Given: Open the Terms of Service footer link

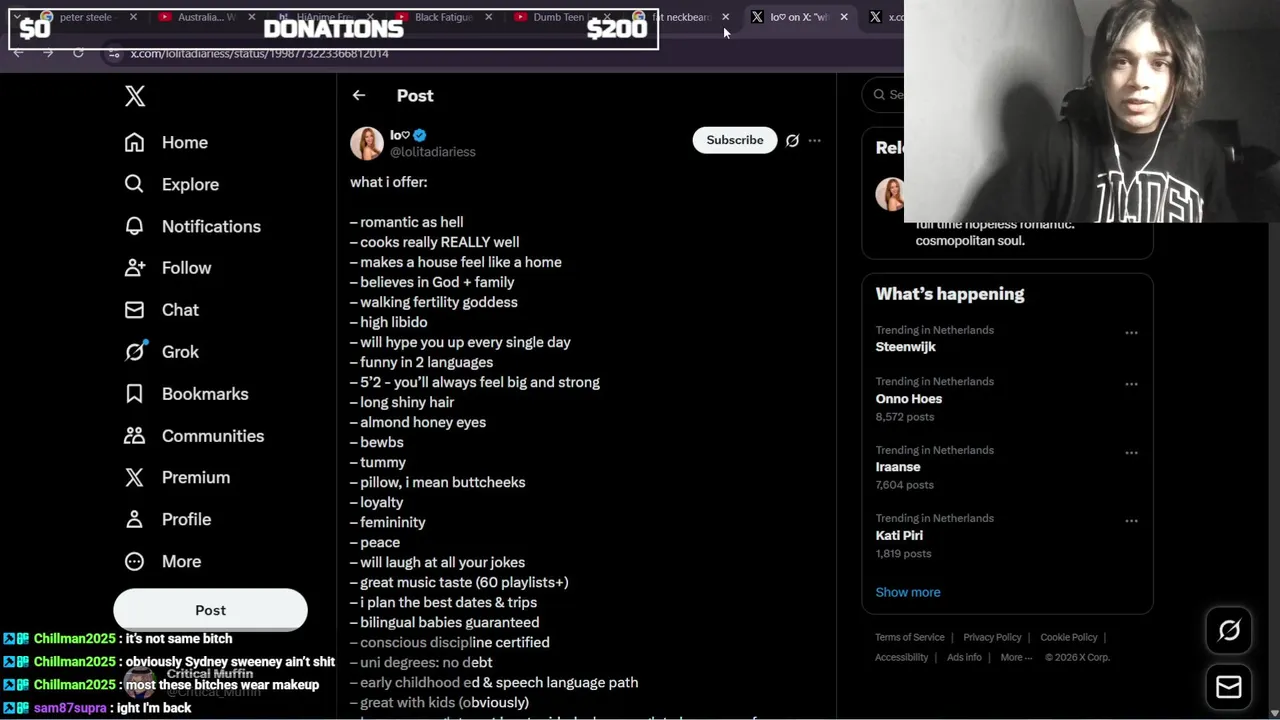Looking at the screenshot, I should 910,638.
